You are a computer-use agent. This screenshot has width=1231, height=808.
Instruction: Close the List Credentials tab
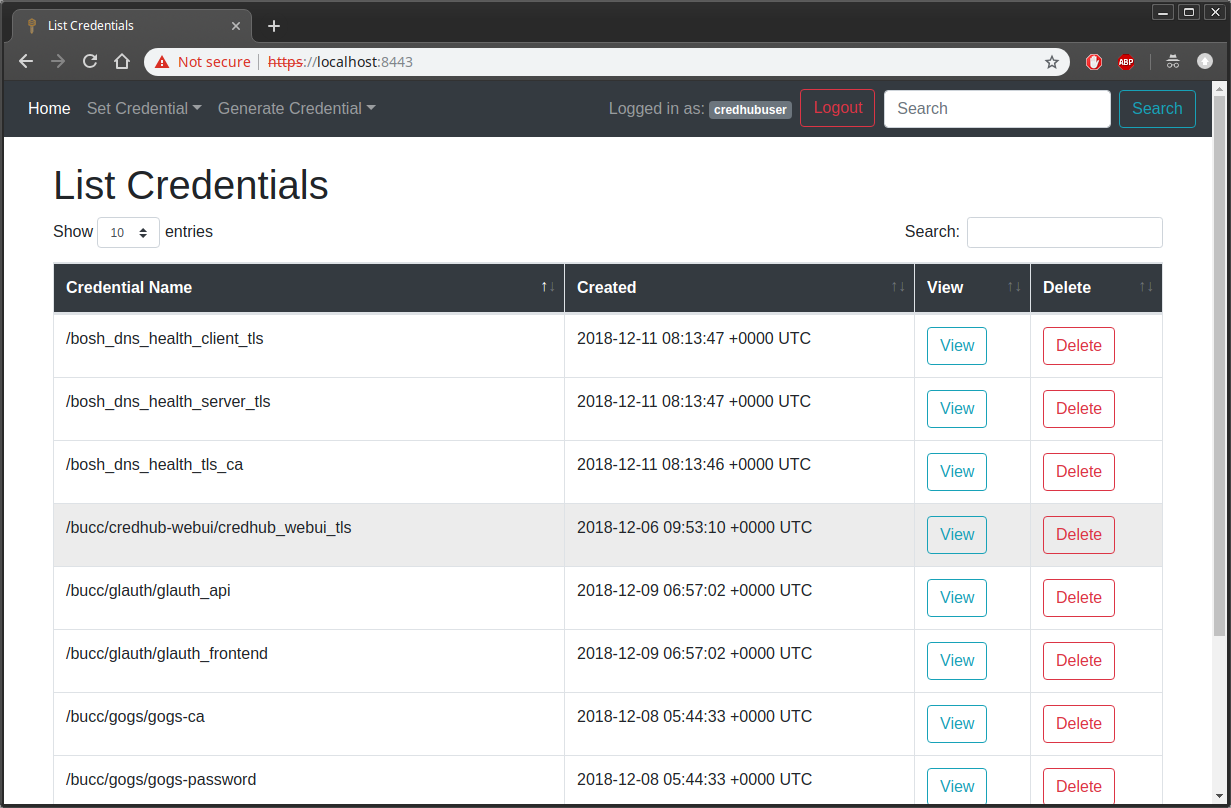click(x=236, y=26)
